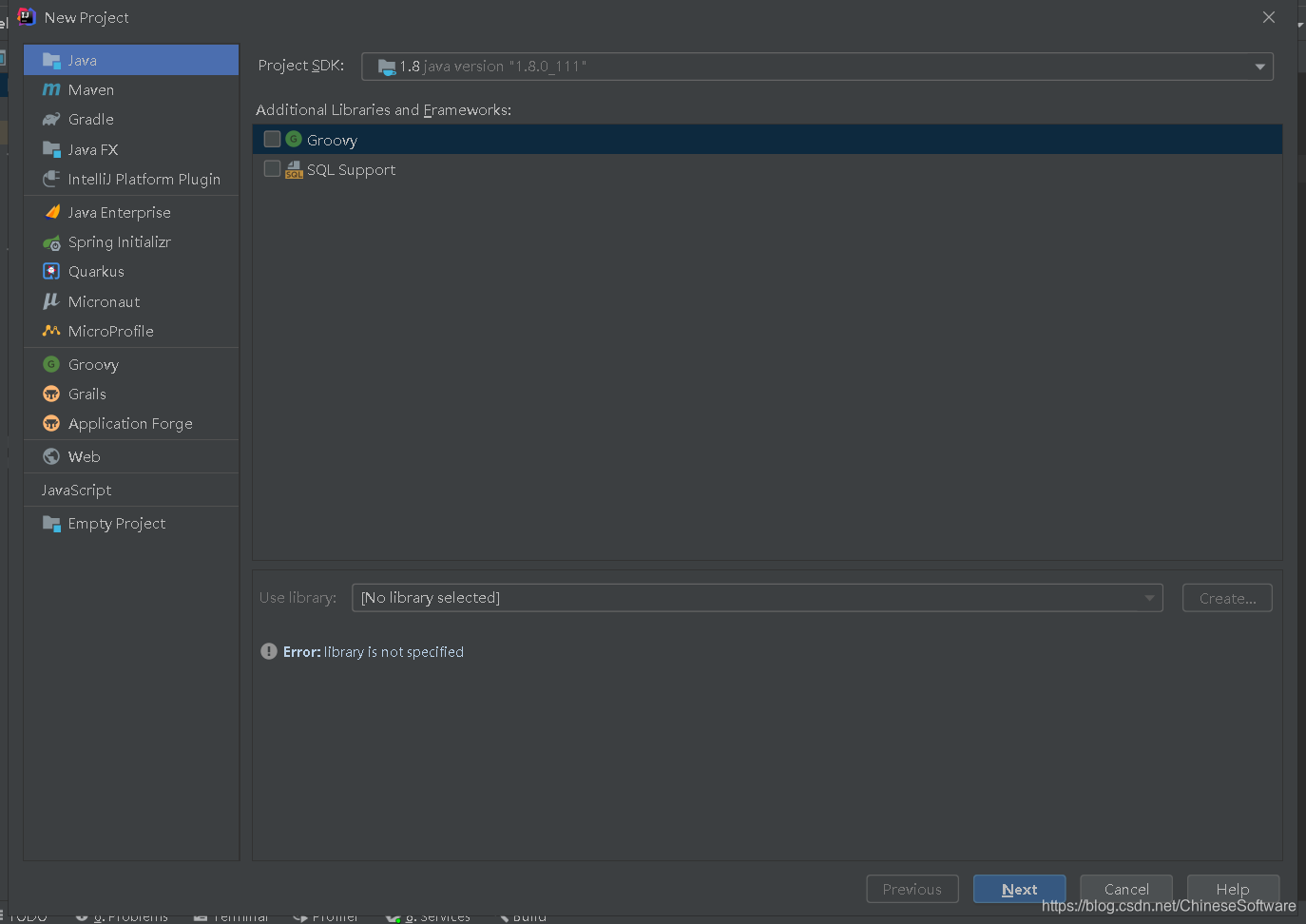Click the IntelliJ logo in the title bar

(26, 16)
